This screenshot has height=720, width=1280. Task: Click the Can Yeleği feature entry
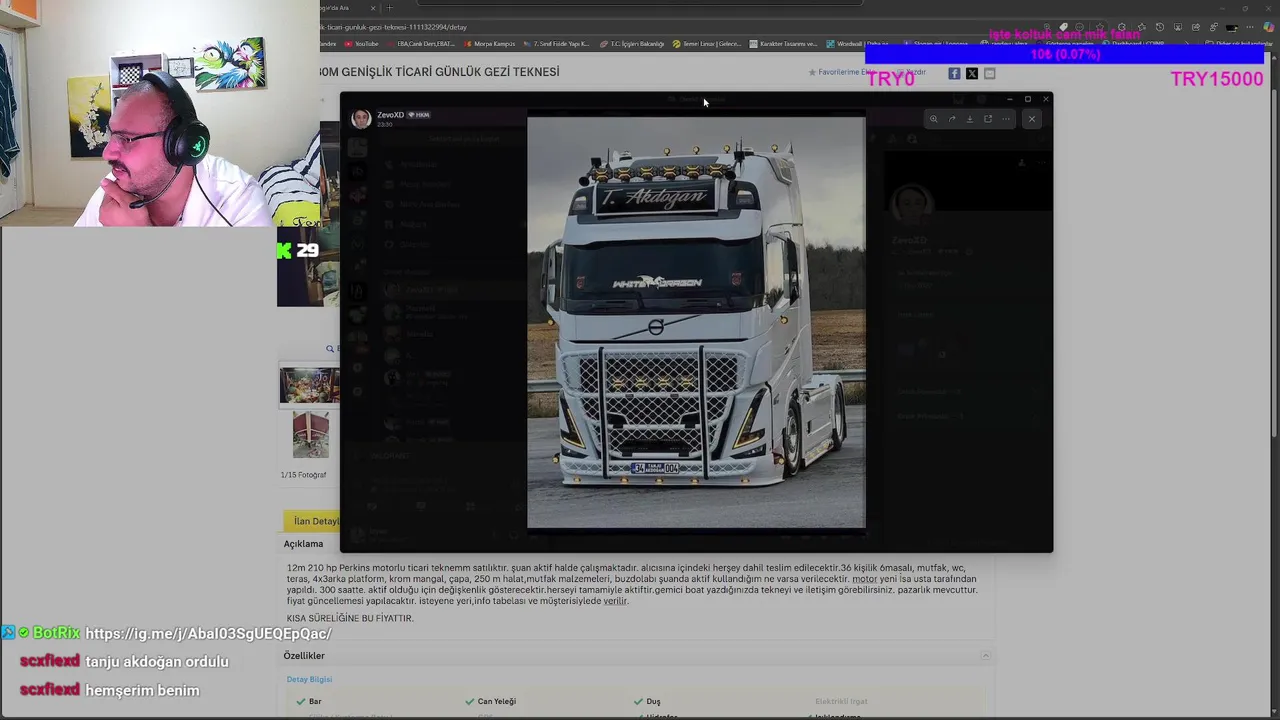pyautogui.click(x=490, y=701)
